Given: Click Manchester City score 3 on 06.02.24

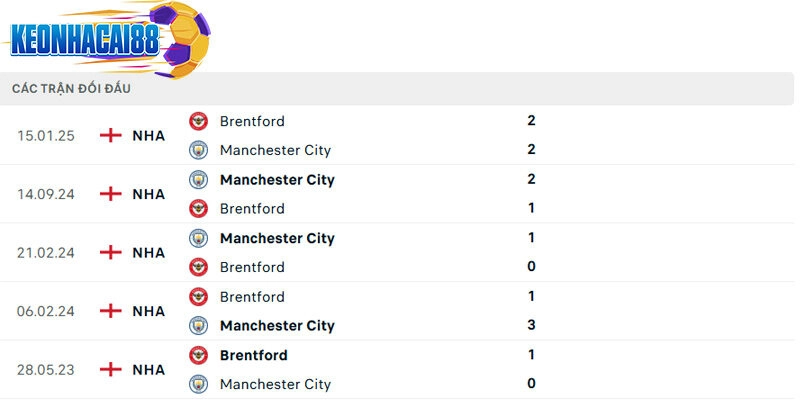Looking at the screenshot, I should tap(531, 325).
